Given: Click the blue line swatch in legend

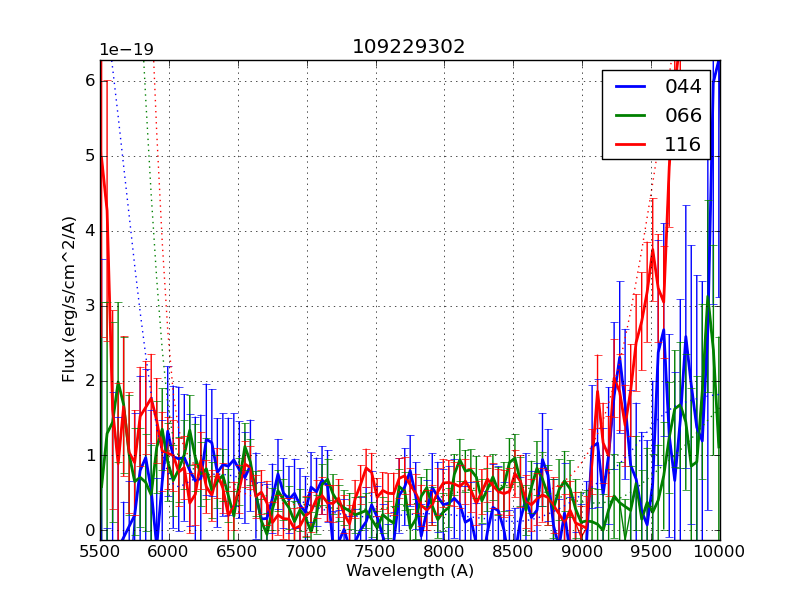Looking at the screenshot, I should click(x=630, y=87).
